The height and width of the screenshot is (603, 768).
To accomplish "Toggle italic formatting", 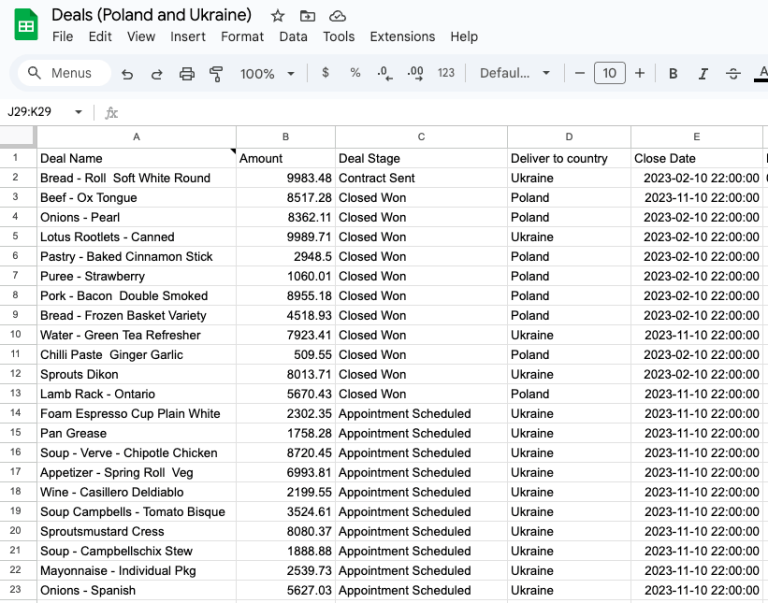I will tap(703, 73).
